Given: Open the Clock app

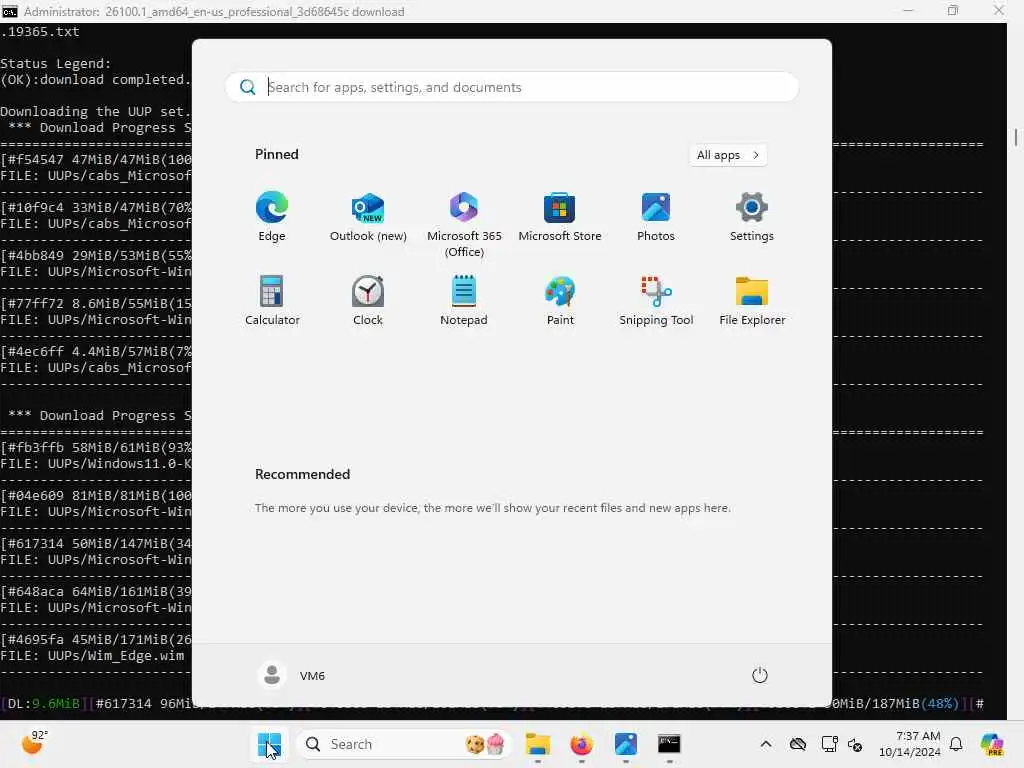Looking at the screenshot, I should [368, 300].
